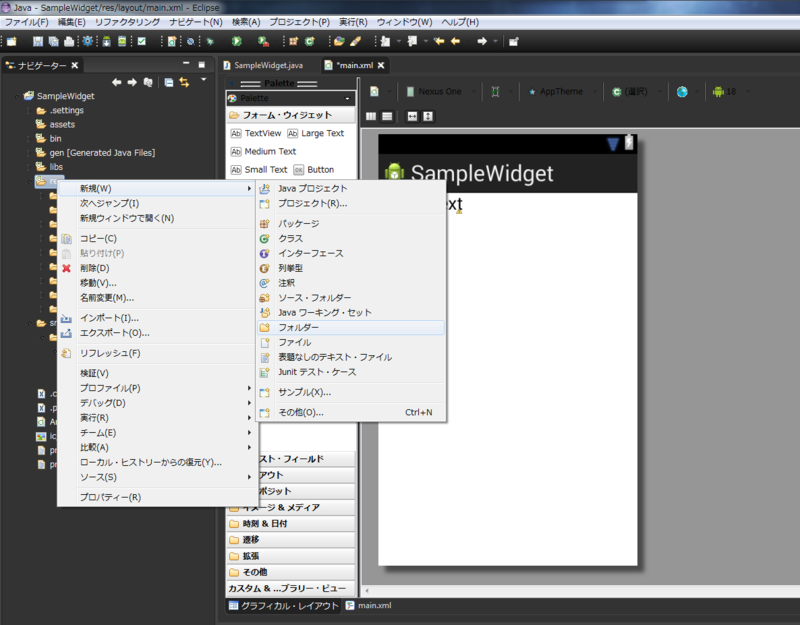Open the Android Virtual Device Manager icon
This screenshot has width=800, height=625.
122,41
